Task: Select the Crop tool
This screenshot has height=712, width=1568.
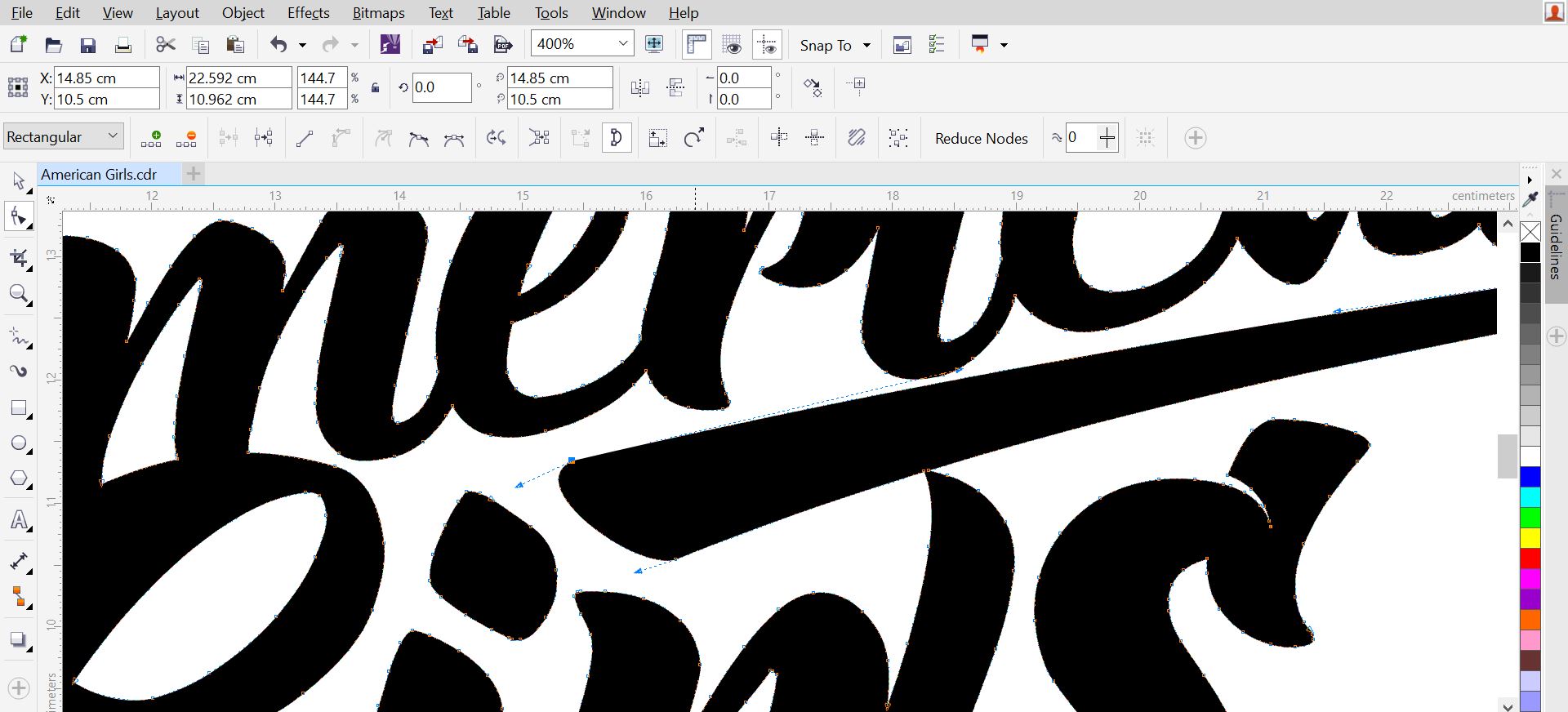Action: click(x=19, y=259)
